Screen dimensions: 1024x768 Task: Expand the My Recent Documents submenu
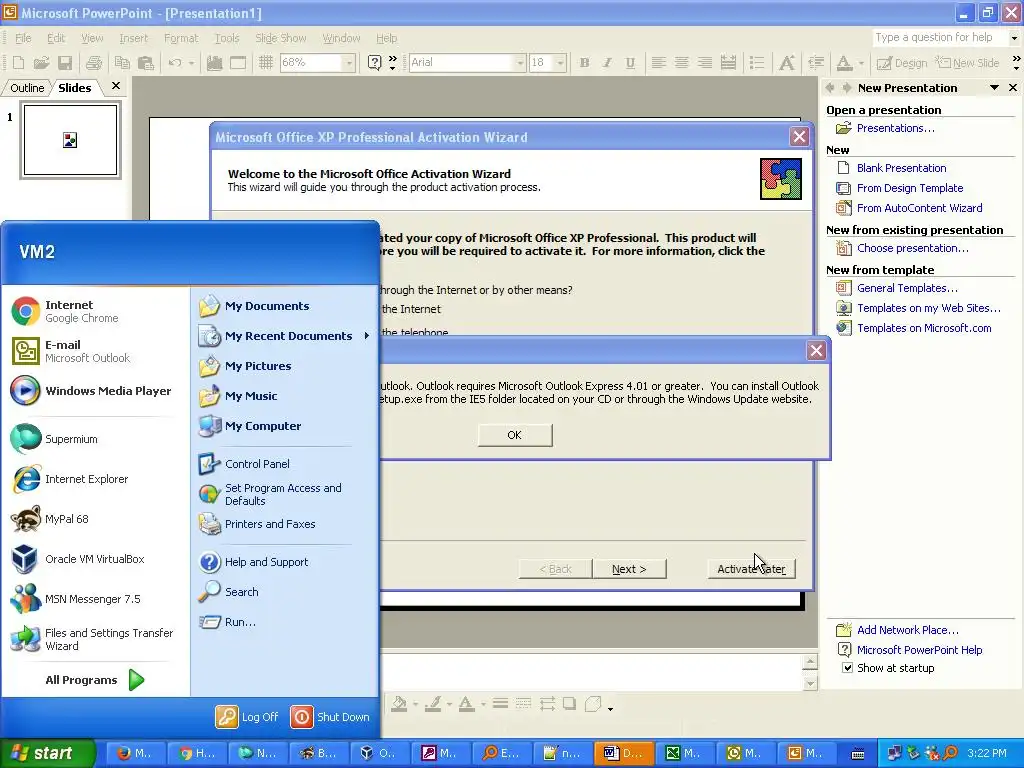pos(366,336)
